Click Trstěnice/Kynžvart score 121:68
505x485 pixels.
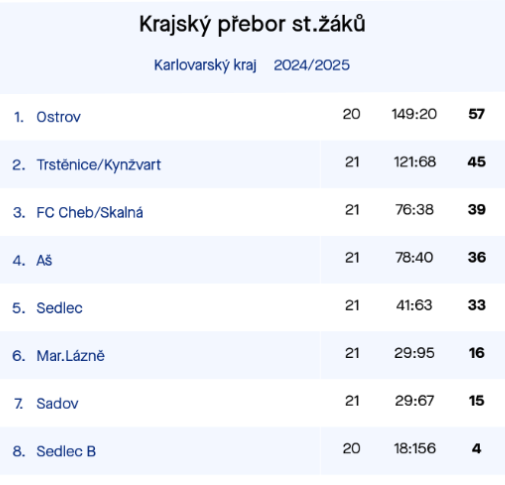415,162
